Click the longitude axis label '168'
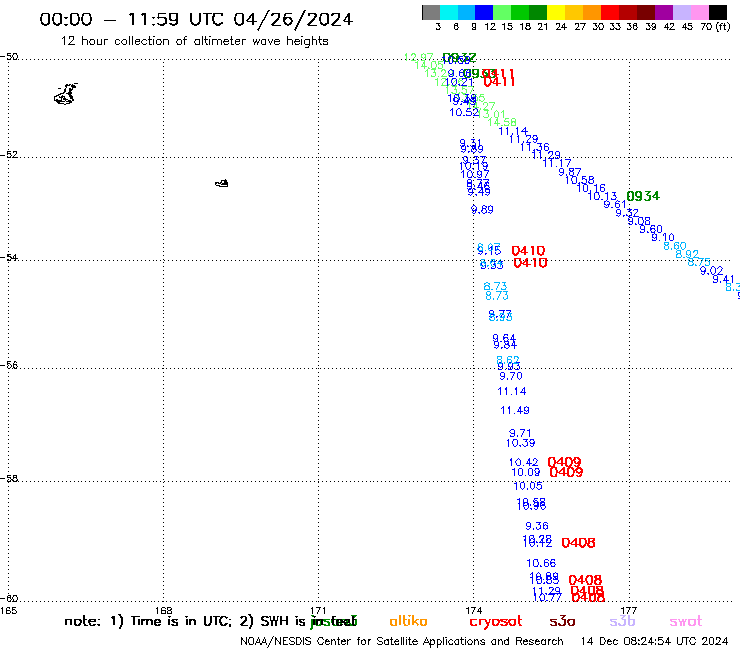This screenshot has height=650, width=740. pyautogui.click(x=164, y=610)
